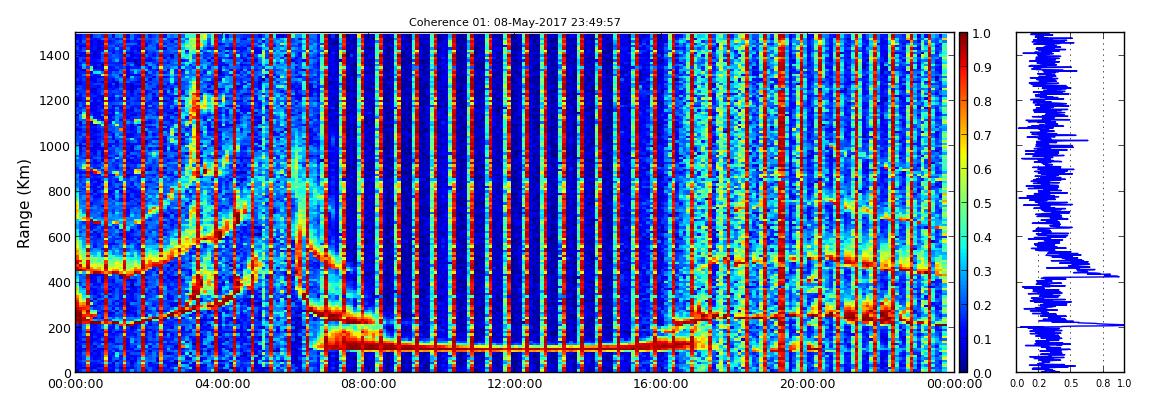Click the 600 range tick label

(x=59, y=238)
